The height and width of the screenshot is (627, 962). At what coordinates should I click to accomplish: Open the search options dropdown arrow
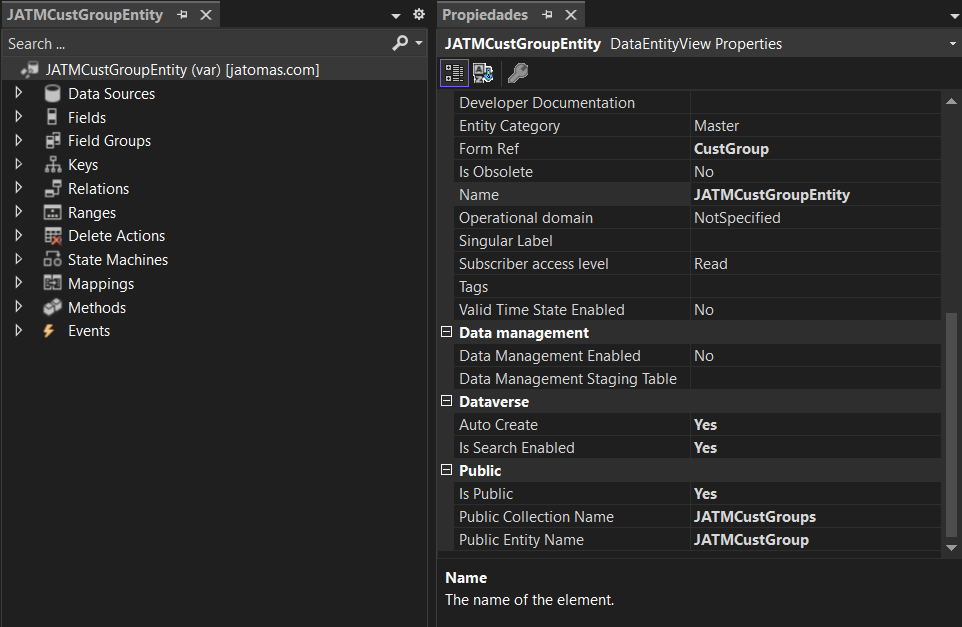[418, 43]
